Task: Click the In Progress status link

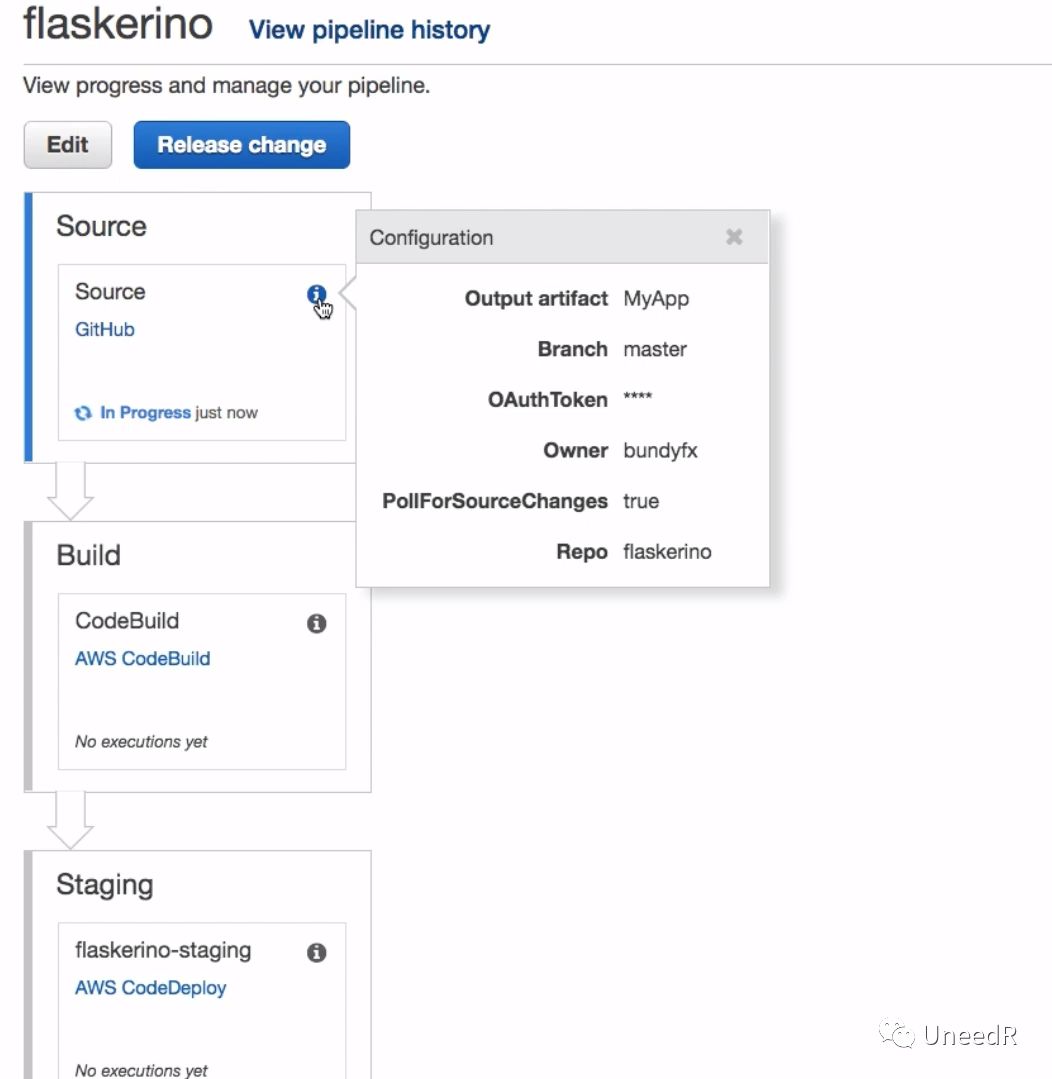Action: [145, 412]
